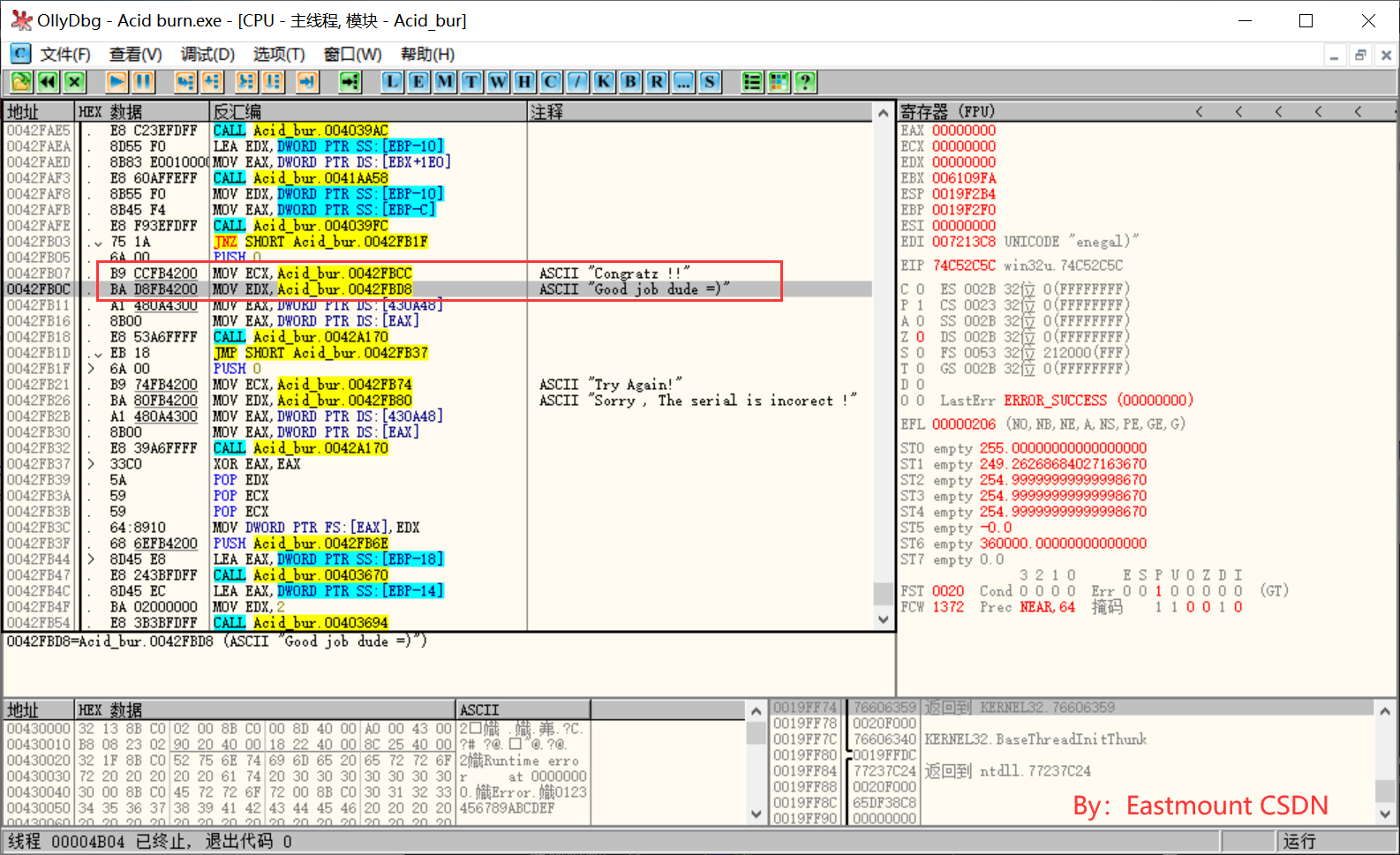
Task: Click the stack pane scroll up arrow
Action: tap(1386, 709)
